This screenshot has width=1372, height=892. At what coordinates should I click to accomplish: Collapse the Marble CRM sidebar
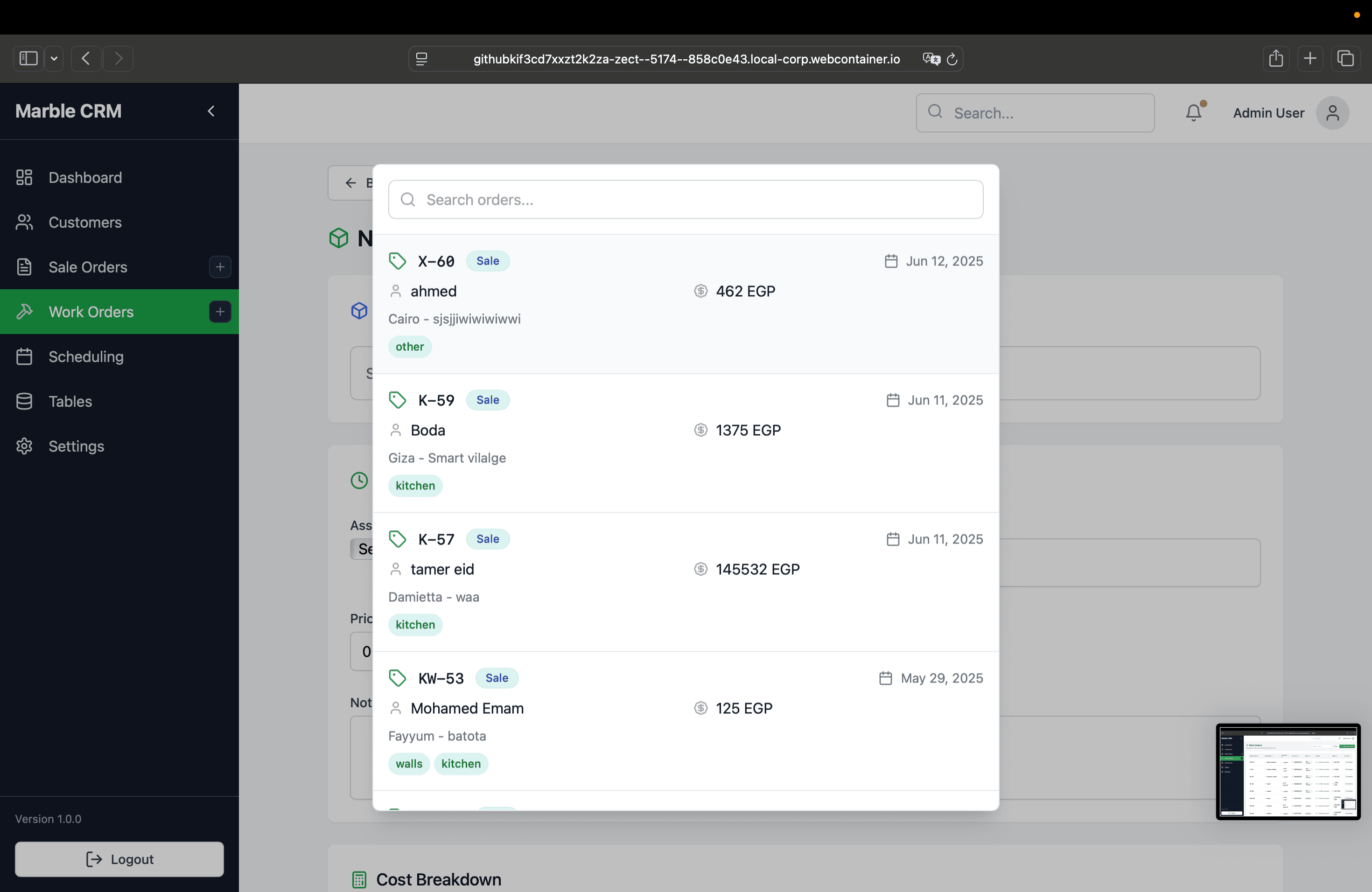211,111
